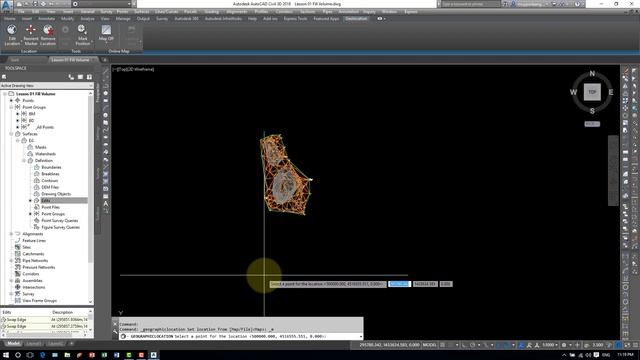This screenshot has width=640, height=360.
Task: Click the E compass direction on ViewCube
Action: pyautogui.click(x=611, y=92)
